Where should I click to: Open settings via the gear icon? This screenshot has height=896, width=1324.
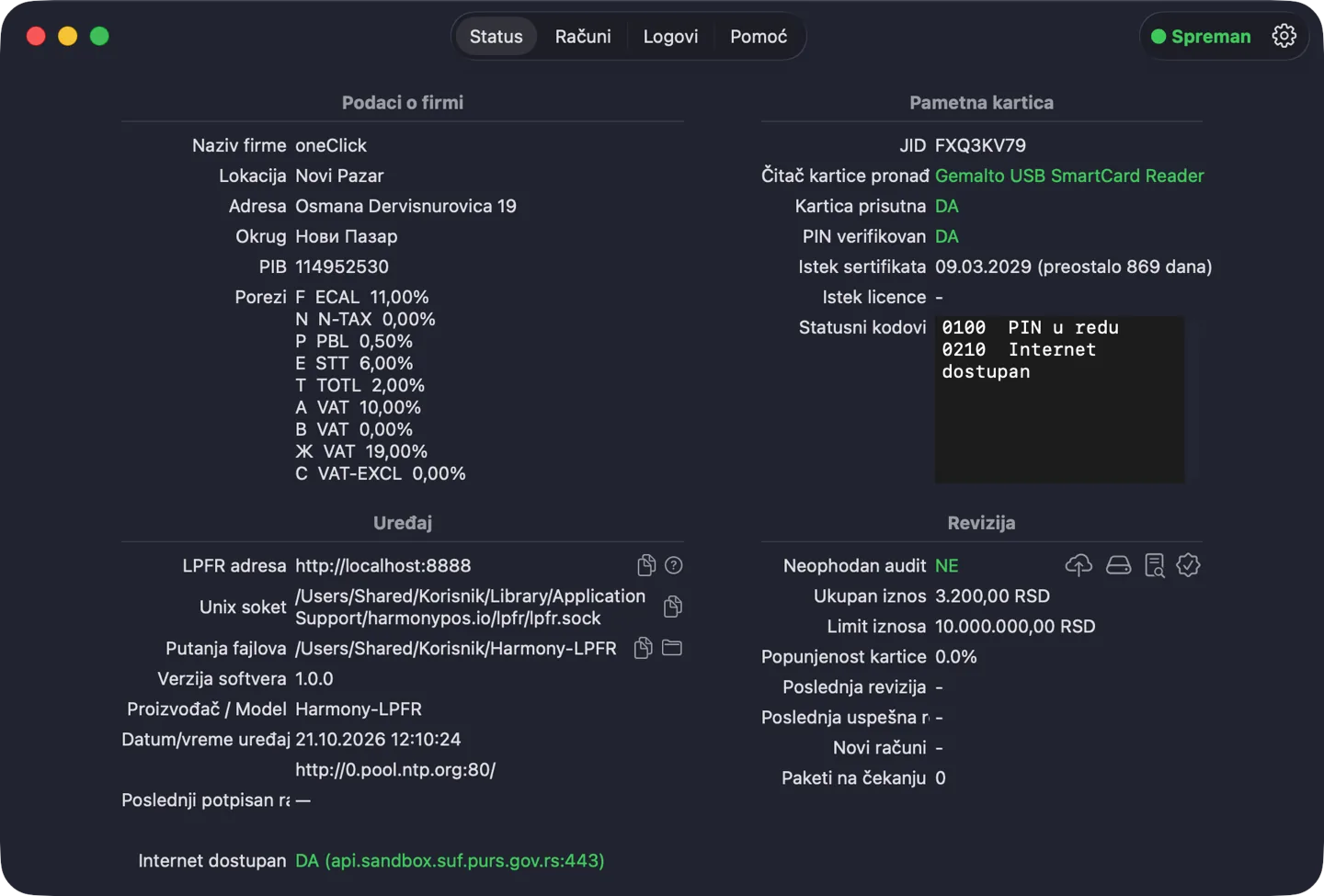1284,36
